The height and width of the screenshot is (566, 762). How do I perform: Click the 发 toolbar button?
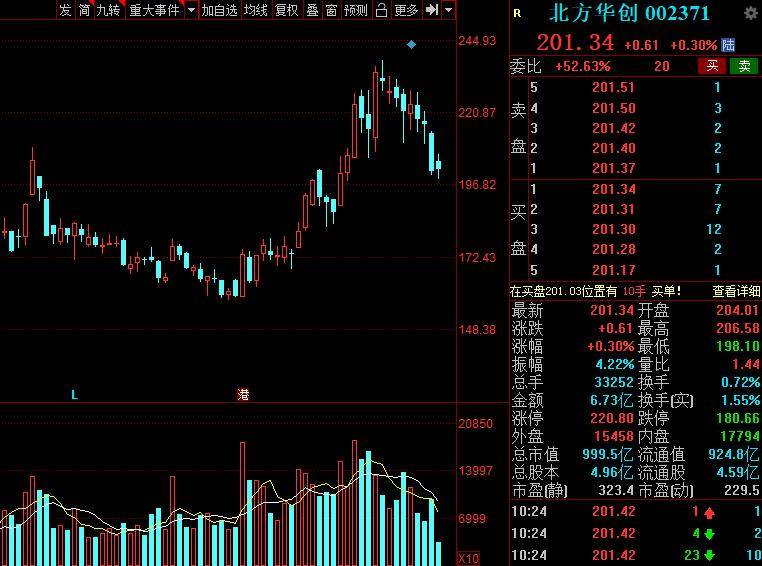point(65,10)
